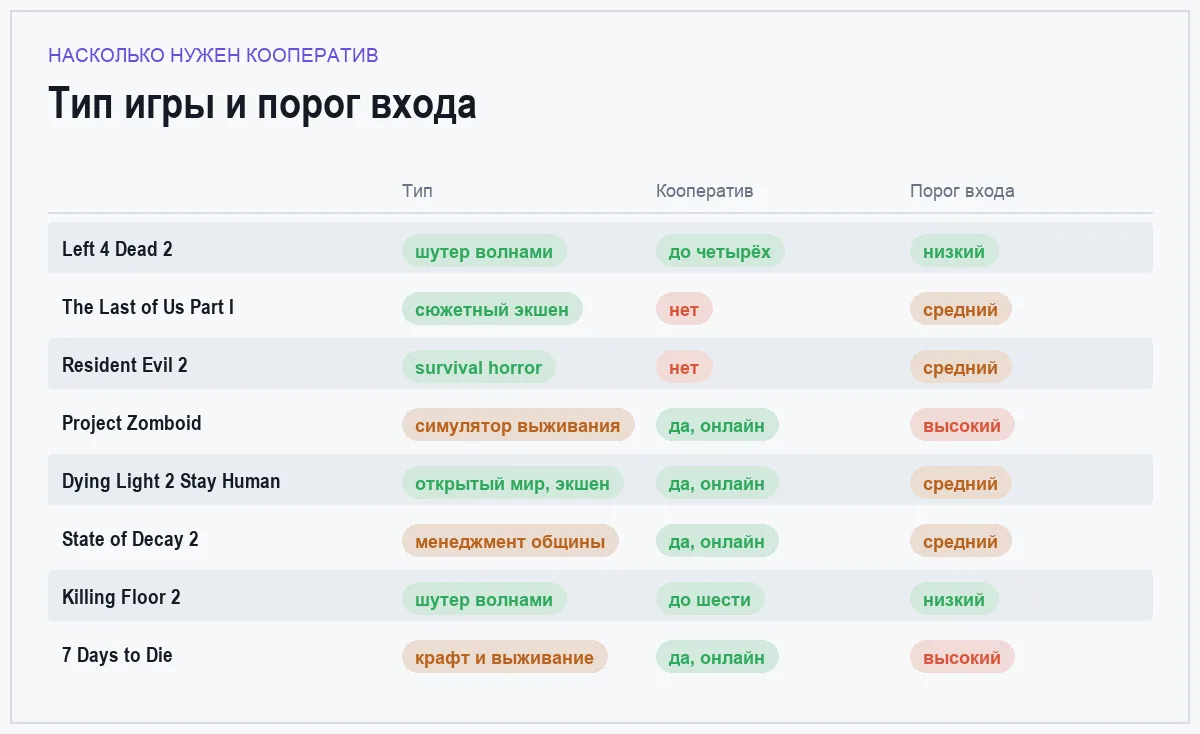The height and width of the screenshot is (734, 1200).
Task: Click the heading "Тип игры и порог входа"
Action: pos(262,105)
